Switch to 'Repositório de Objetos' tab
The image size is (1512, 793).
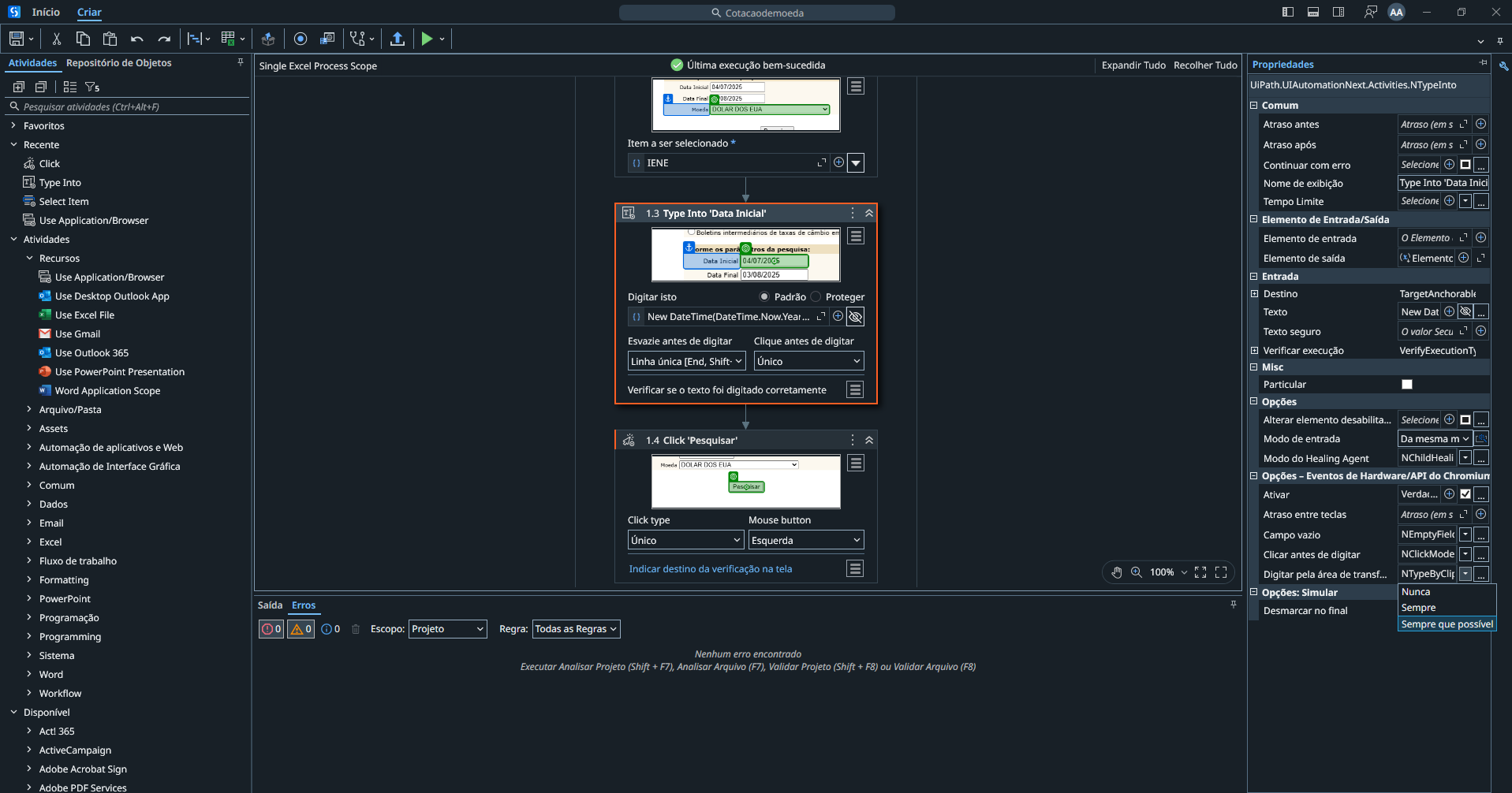118,63
